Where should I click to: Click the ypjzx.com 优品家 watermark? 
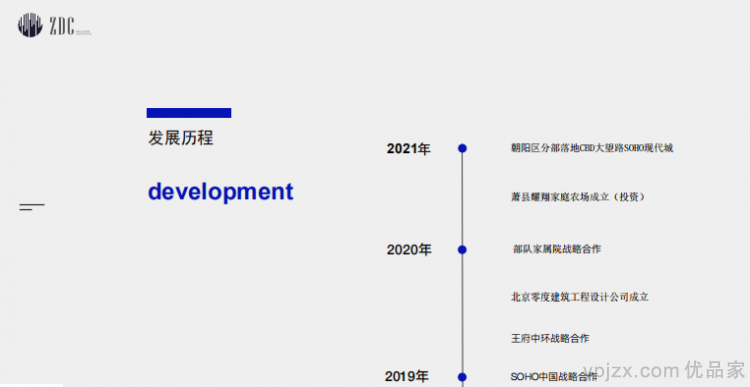click(x=665, y=371)
